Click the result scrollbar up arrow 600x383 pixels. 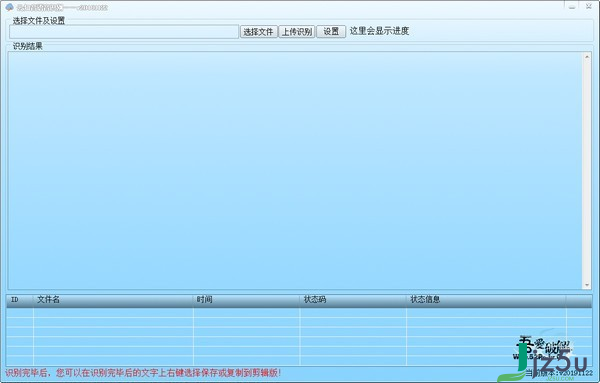point(587,57)
